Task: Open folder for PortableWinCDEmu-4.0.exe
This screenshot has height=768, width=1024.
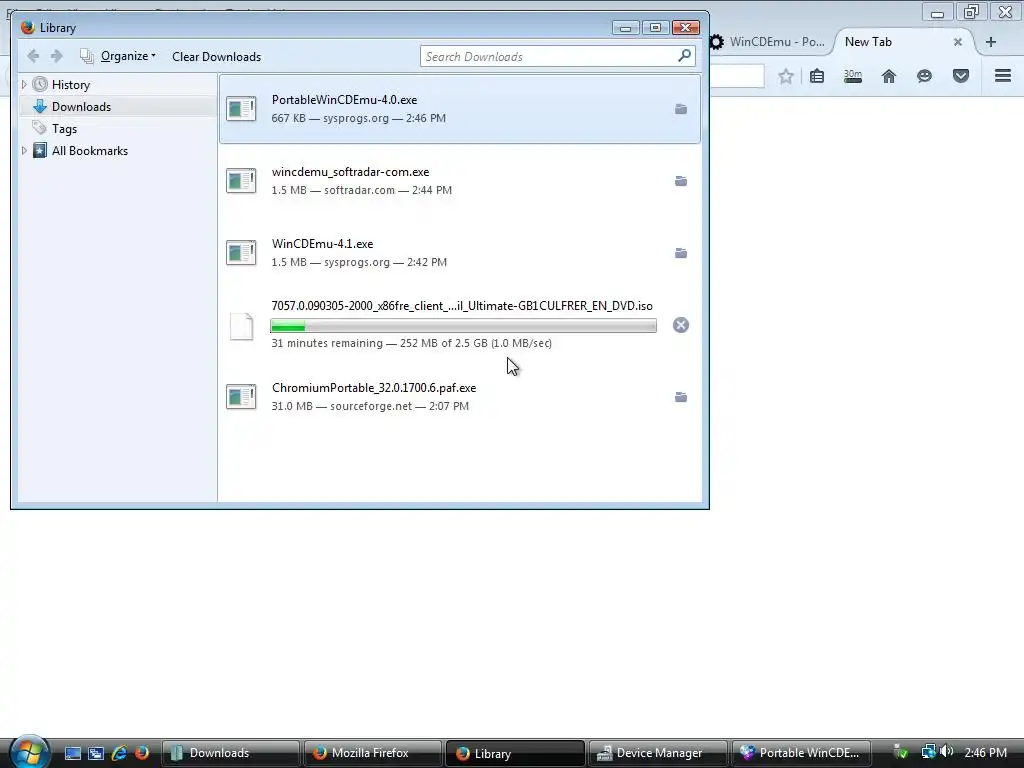Action: pos(680,109)
